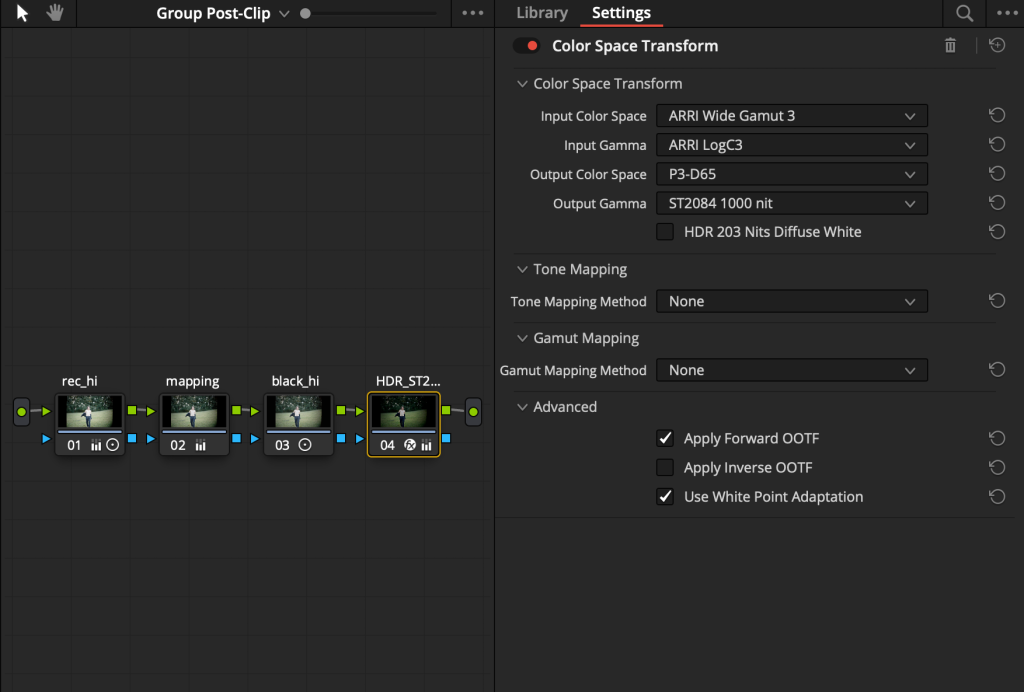Click FX badge on node 04
The image size is (1024, 692).
[410, 445]
